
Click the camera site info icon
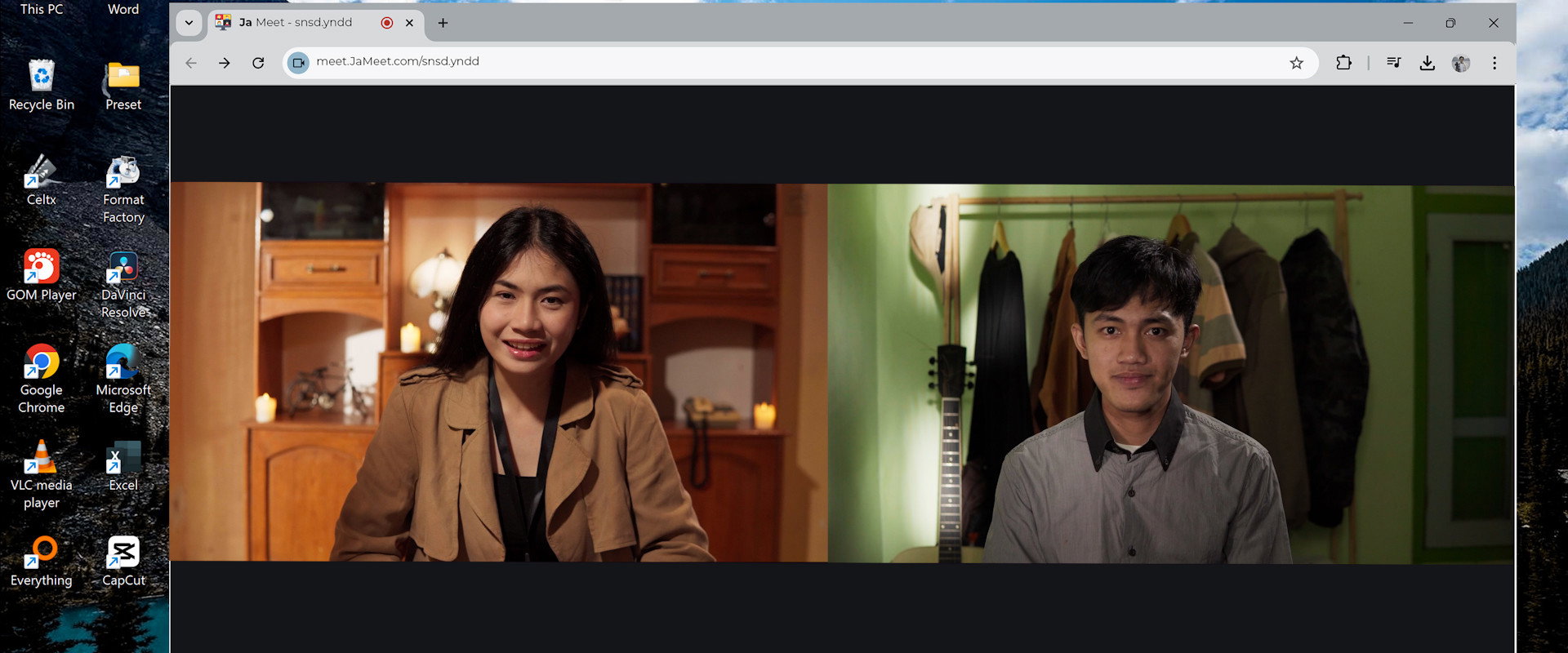click(x=299, y=62)
